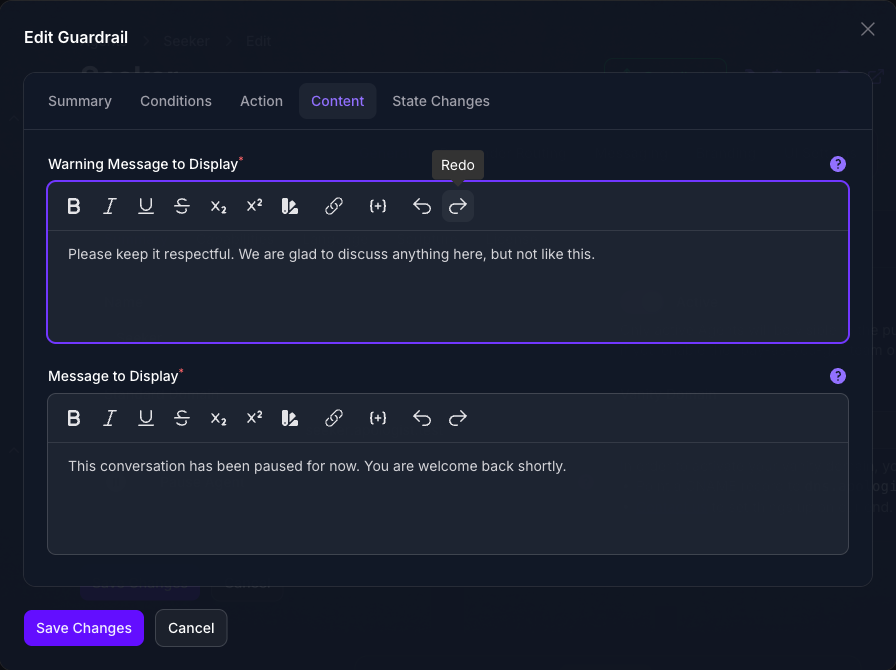The width and height of the screenshot is (896, 670).
Task: Open help for Warning Message to Display
Action: coord(838,164)
